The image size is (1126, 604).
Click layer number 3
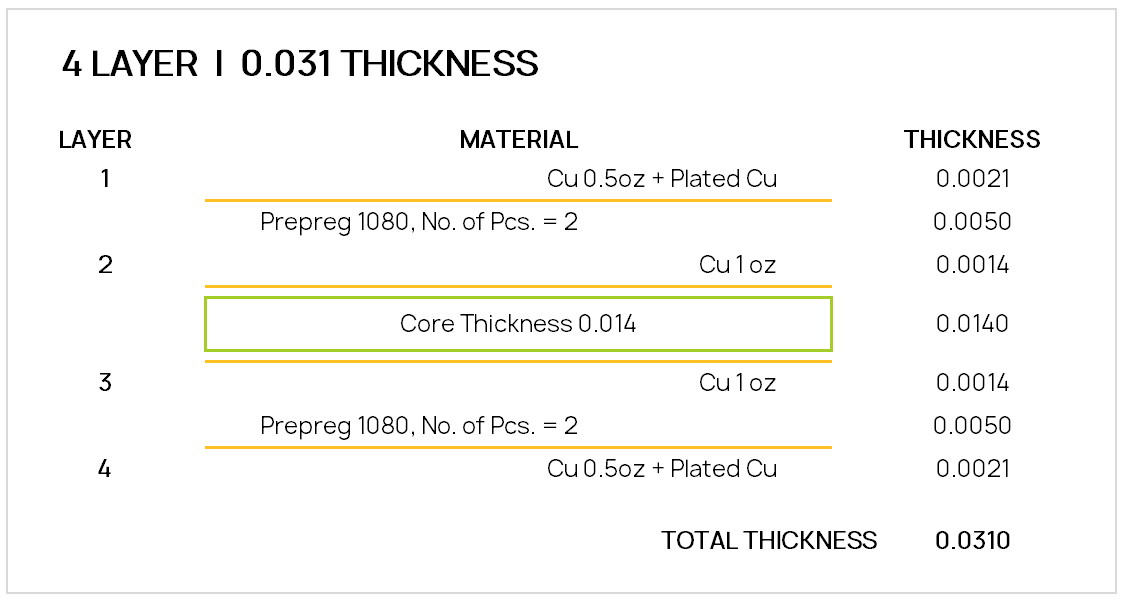pyautogui.click(x=105, y=383)
